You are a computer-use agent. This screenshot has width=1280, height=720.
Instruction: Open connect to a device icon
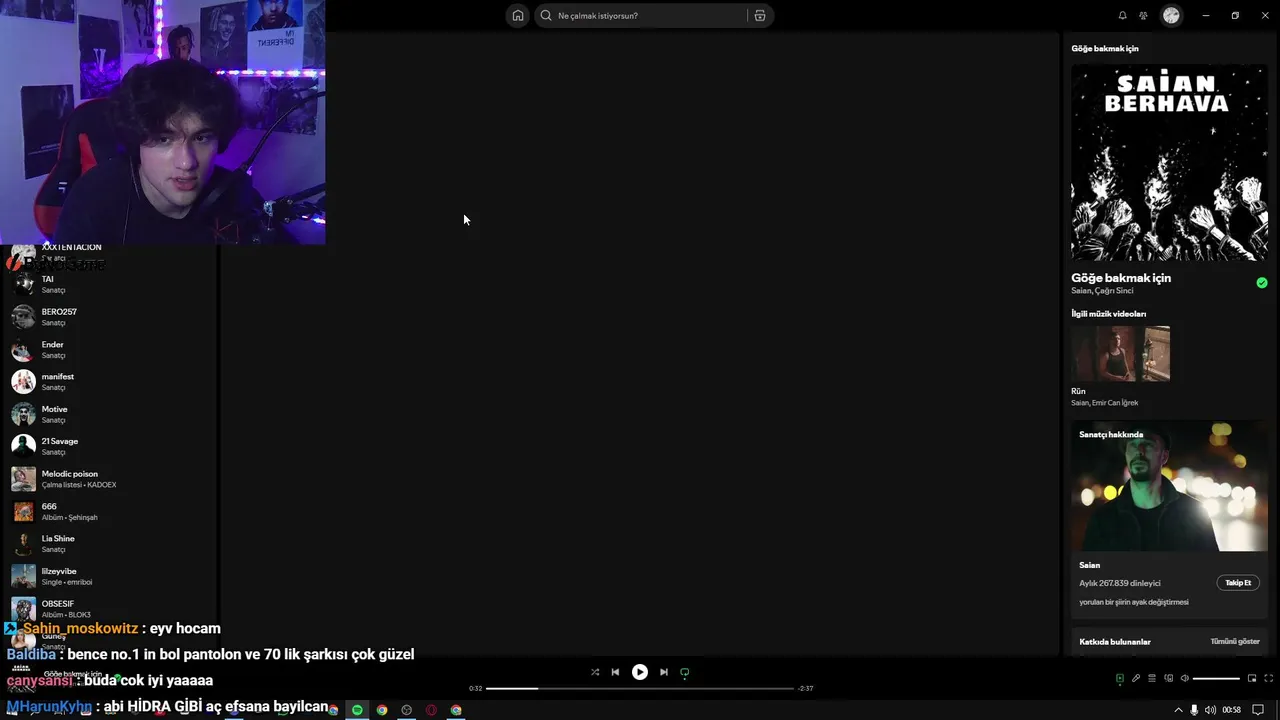pos(1168,679)
